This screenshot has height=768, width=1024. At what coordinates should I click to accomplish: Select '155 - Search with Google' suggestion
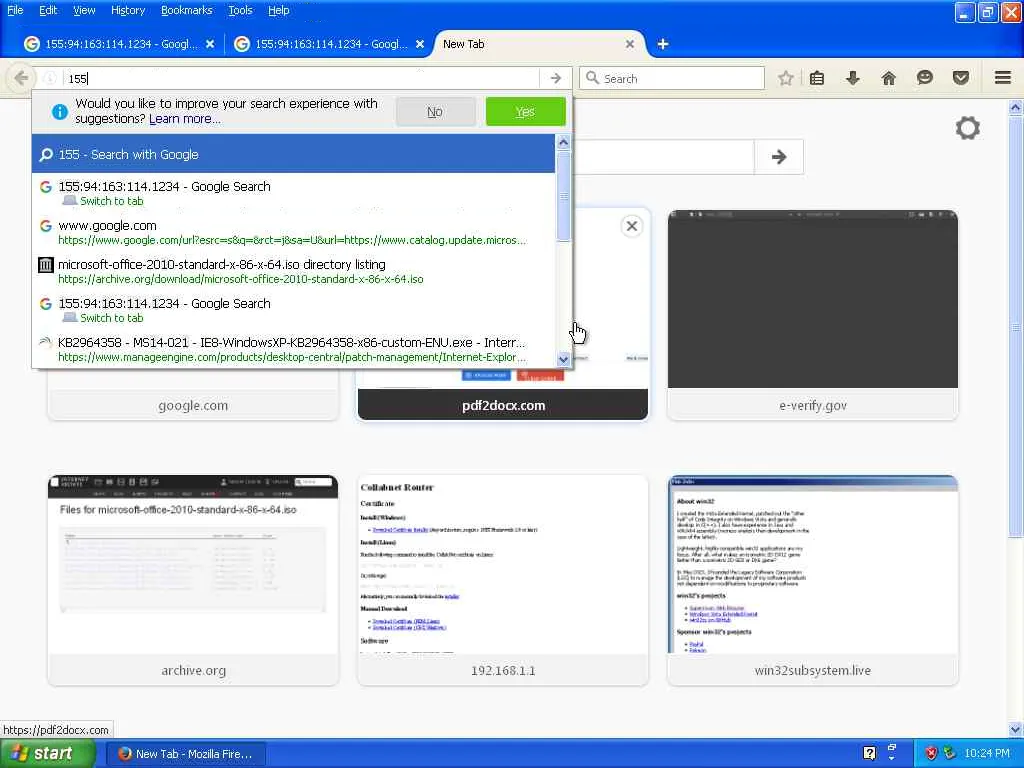293,154
